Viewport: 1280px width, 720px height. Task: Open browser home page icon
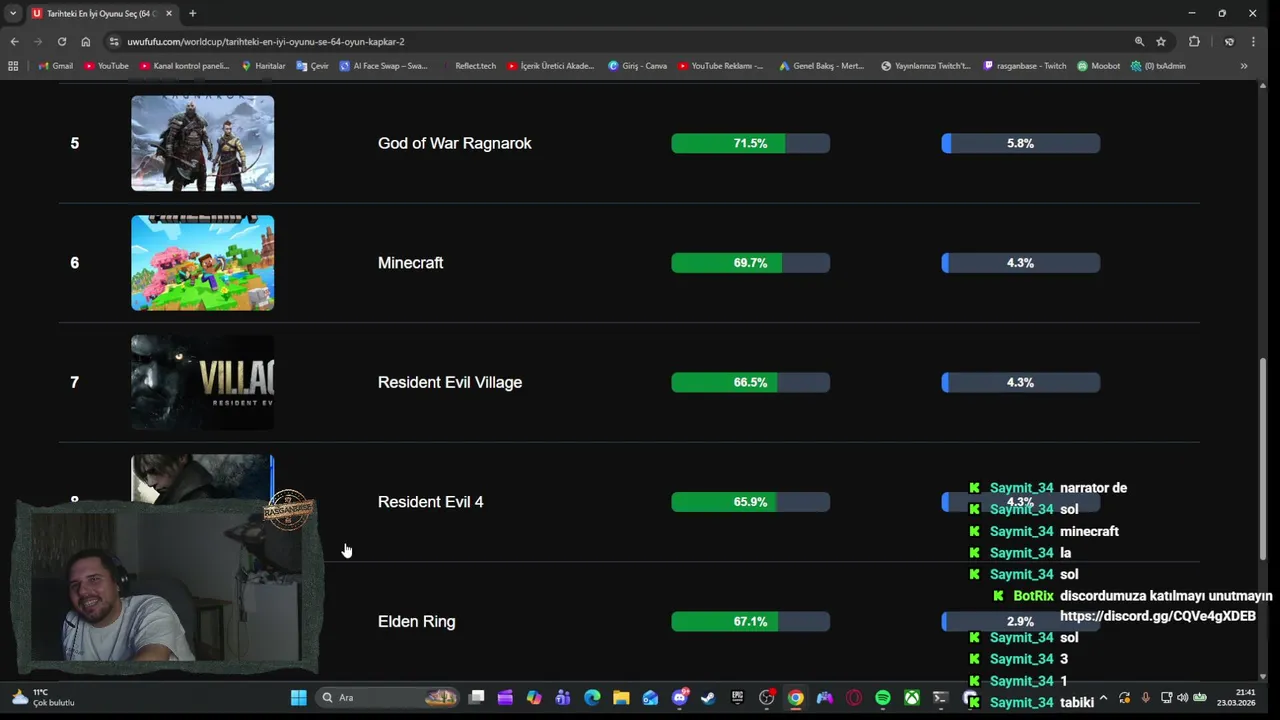pyautogui.click(x=86, y=41)
